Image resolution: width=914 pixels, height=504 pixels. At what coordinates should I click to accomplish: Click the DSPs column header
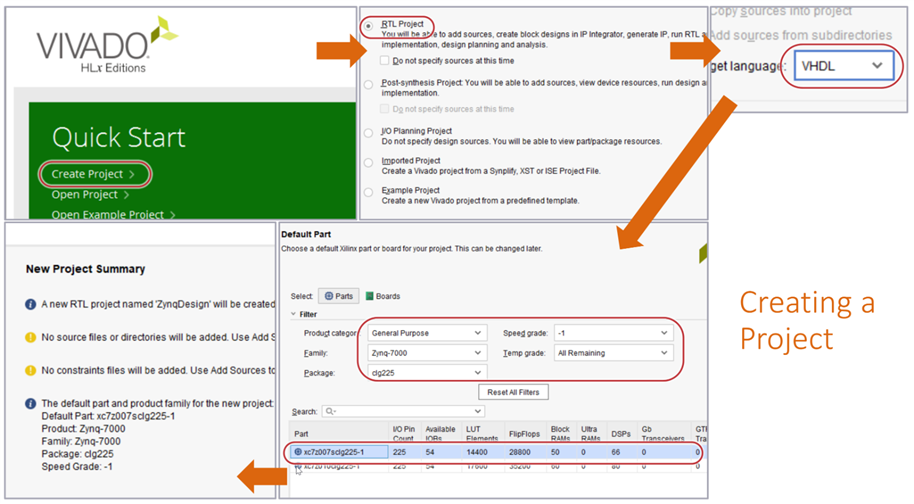(622, 433)
